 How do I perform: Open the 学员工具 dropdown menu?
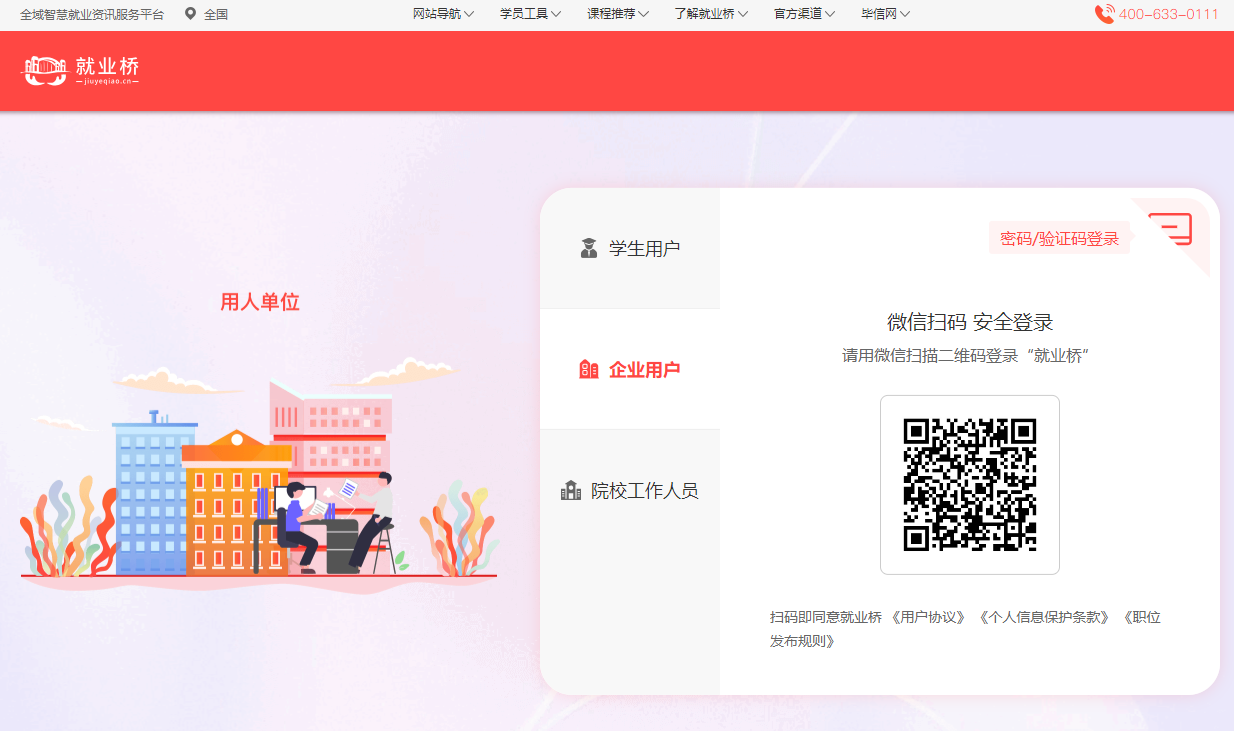(x=530, y=14)
